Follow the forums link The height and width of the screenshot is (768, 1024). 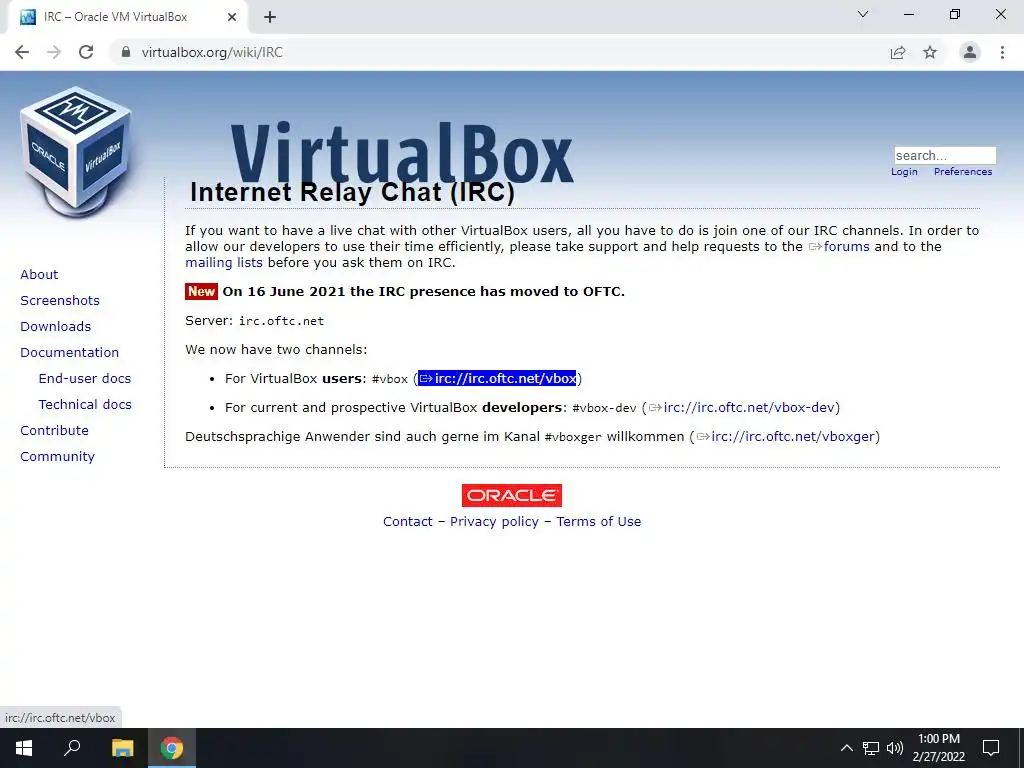[x=839, y=246]
